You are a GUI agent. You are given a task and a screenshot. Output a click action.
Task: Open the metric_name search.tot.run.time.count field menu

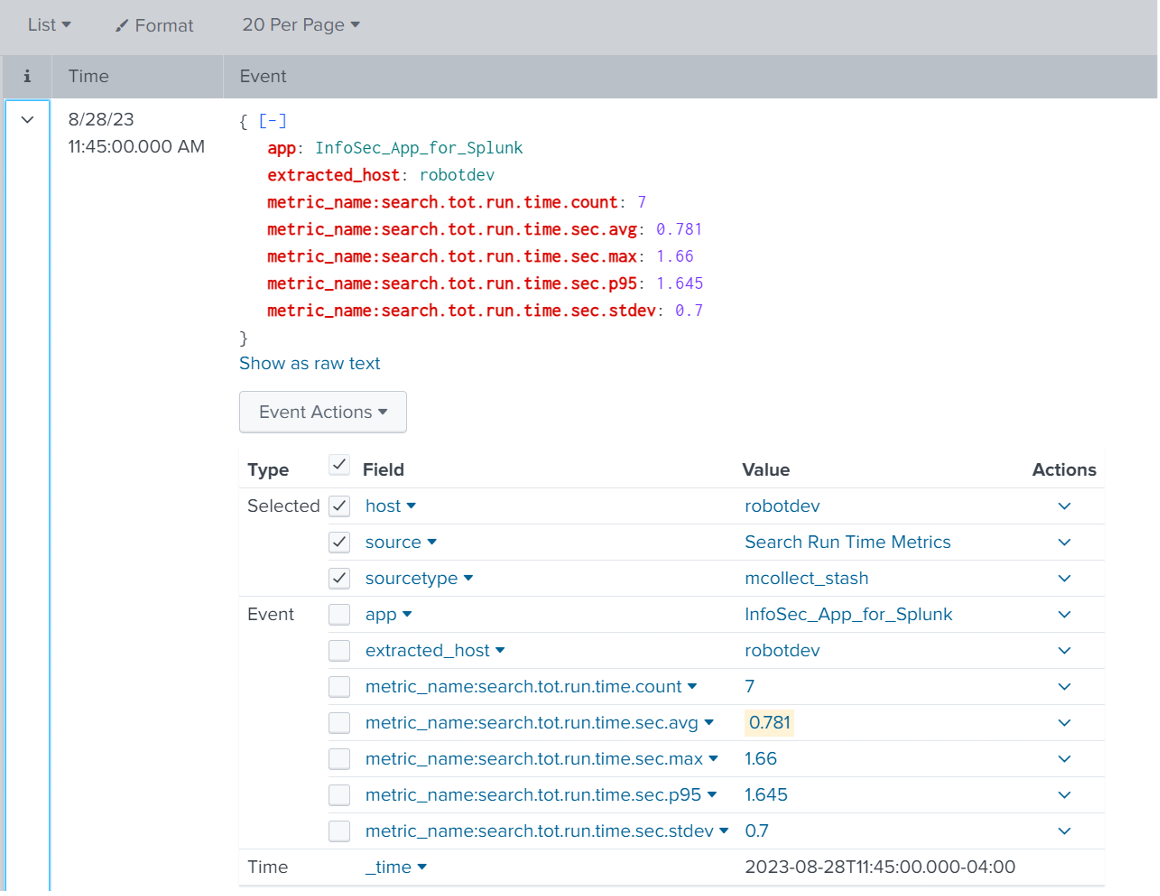pyautogui.click(x=531, y=687)
